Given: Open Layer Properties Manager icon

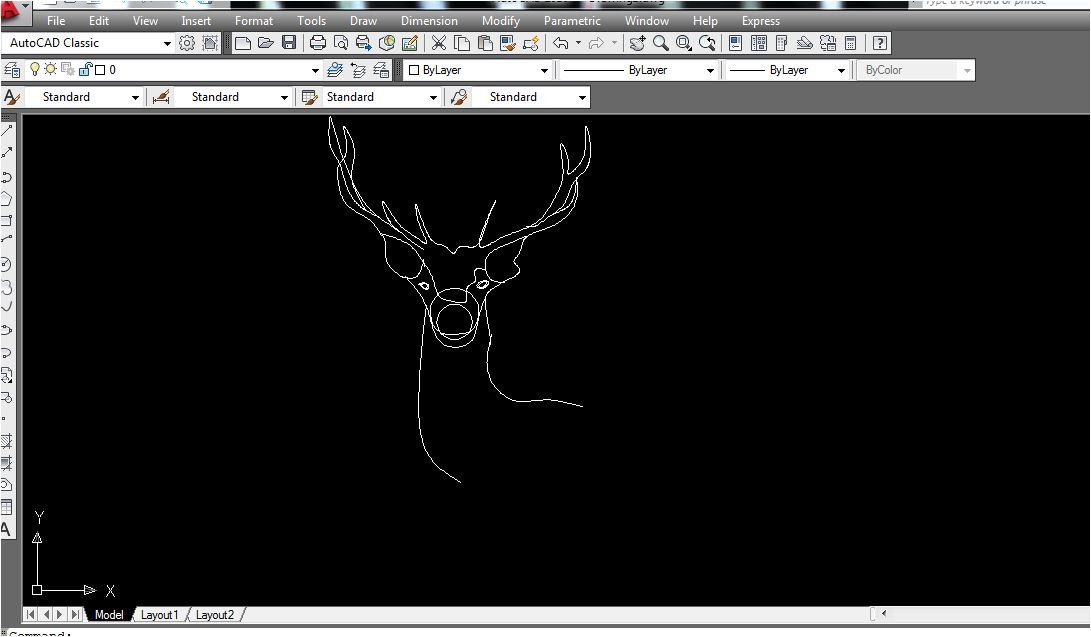Looking at the screenshot, I should click(x=12, y=70).
